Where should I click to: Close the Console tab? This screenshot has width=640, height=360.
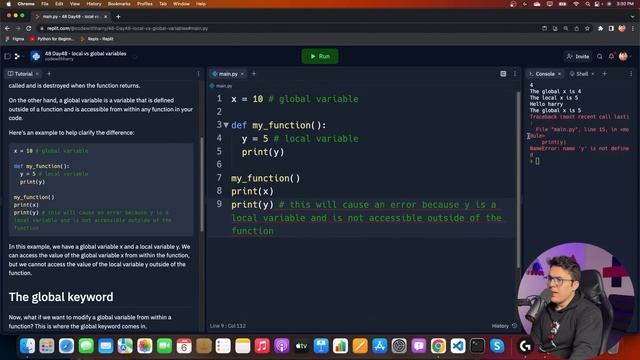point(559,74)
